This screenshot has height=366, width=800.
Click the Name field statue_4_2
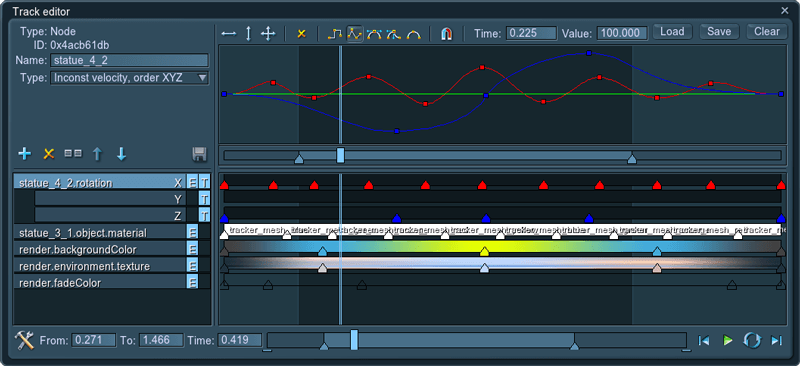(x=130, y=60)
